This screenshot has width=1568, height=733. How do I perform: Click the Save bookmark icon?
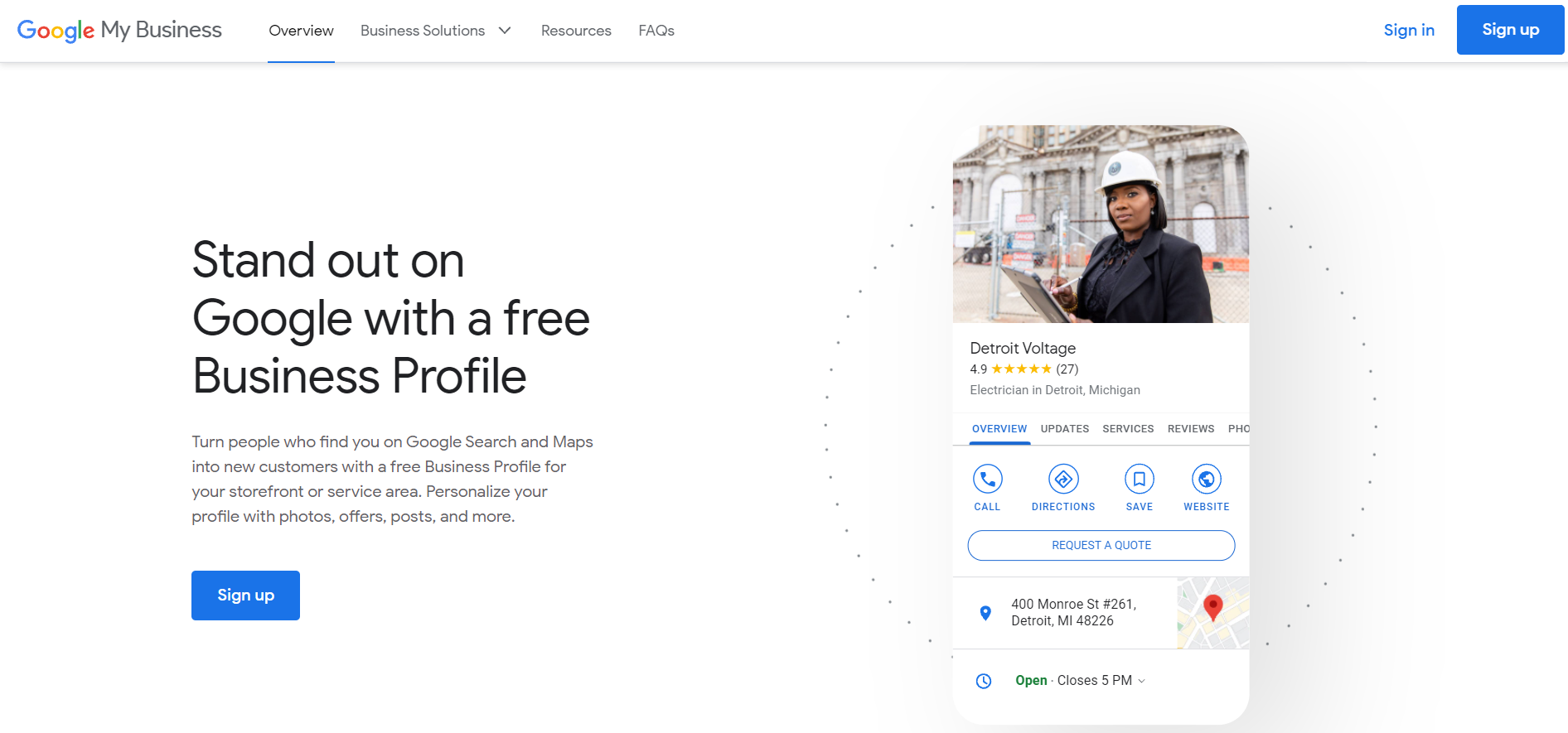(x=1139, y=480)
